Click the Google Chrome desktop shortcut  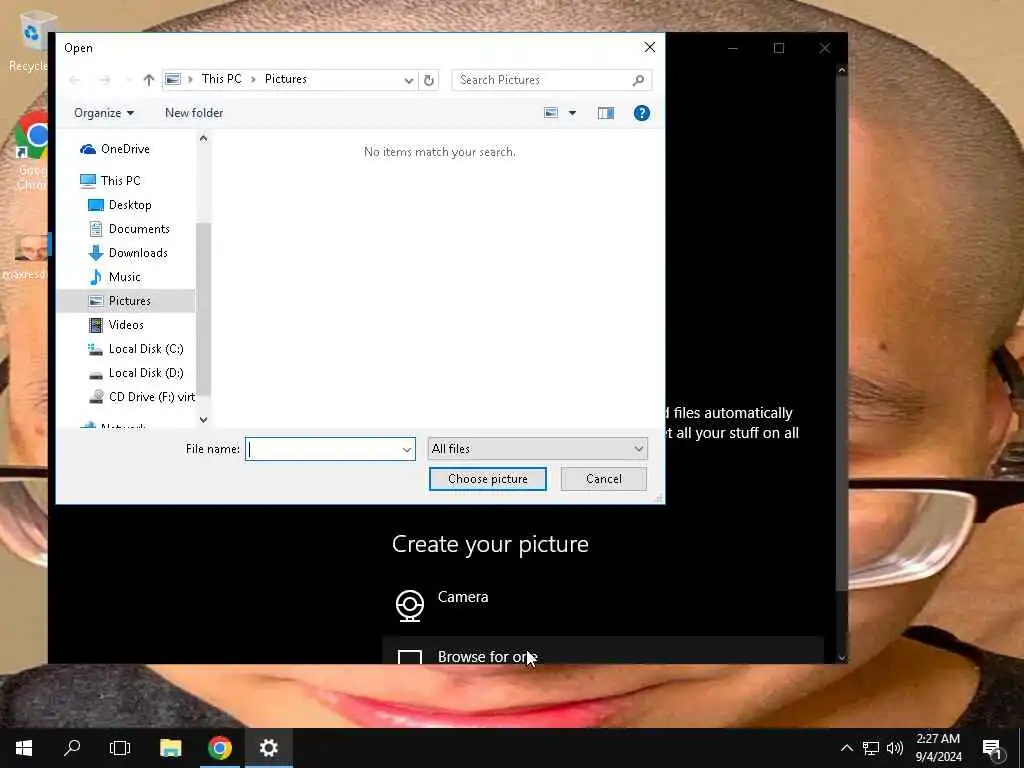coord(31,150)
